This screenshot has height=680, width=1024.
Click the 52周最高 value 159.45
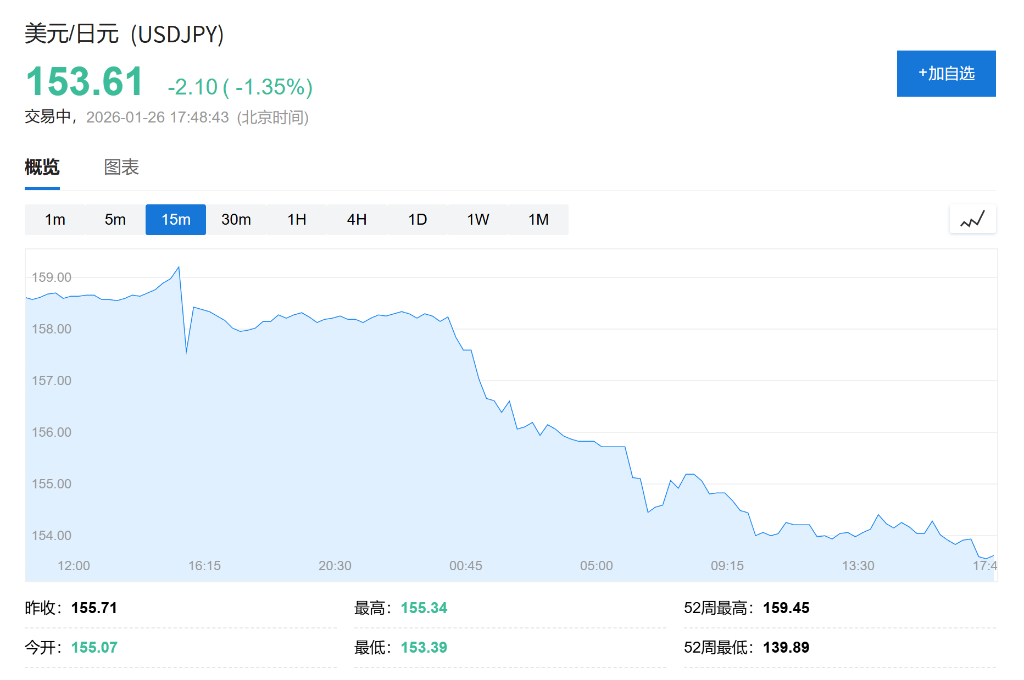(785, 607)
